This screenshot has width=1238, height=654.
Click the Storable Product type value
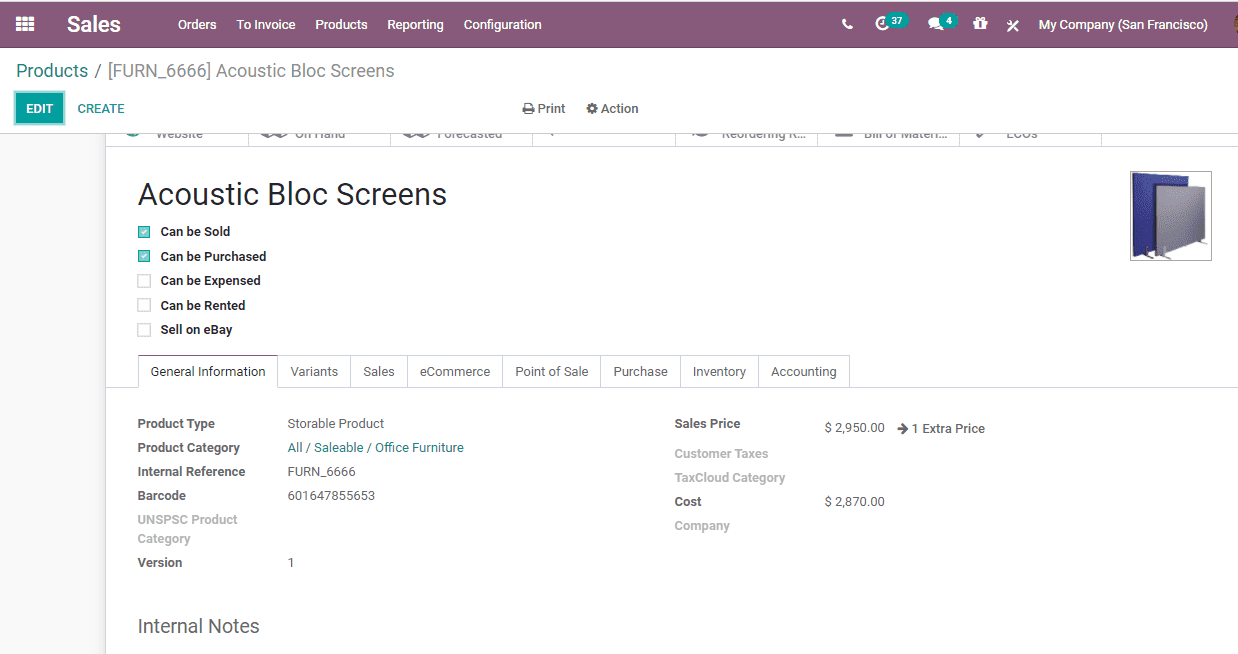pyautogui.click(x=336, y=424)
